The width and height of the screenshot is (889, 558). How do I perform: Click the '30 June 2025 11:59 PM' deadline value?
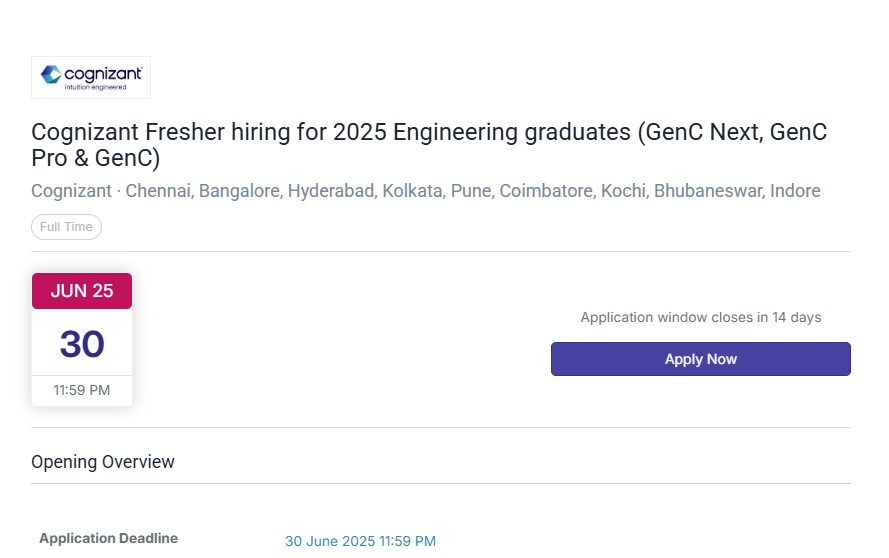(361, 541)
